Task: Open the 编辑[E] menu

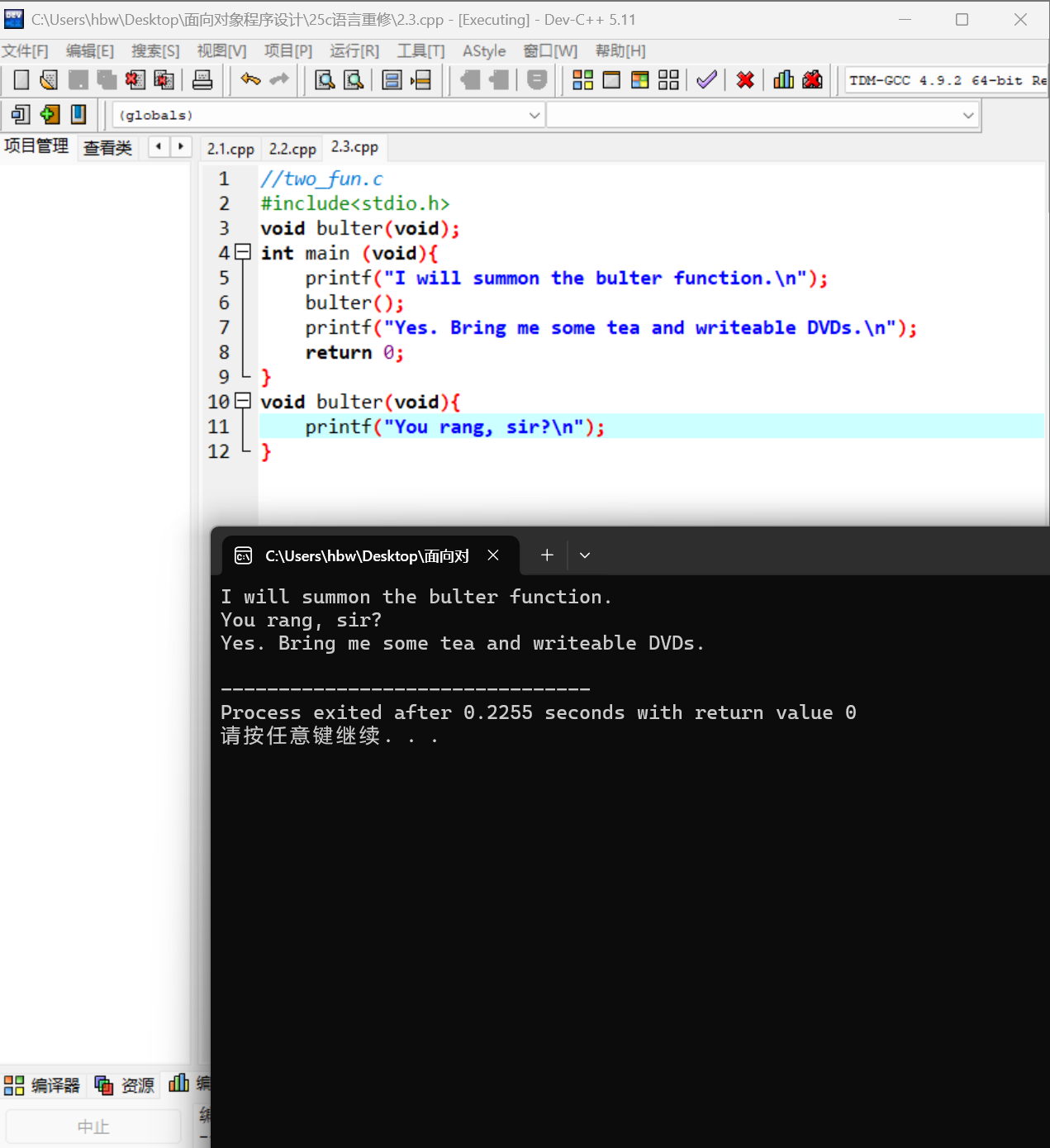Action: point(90,51)
